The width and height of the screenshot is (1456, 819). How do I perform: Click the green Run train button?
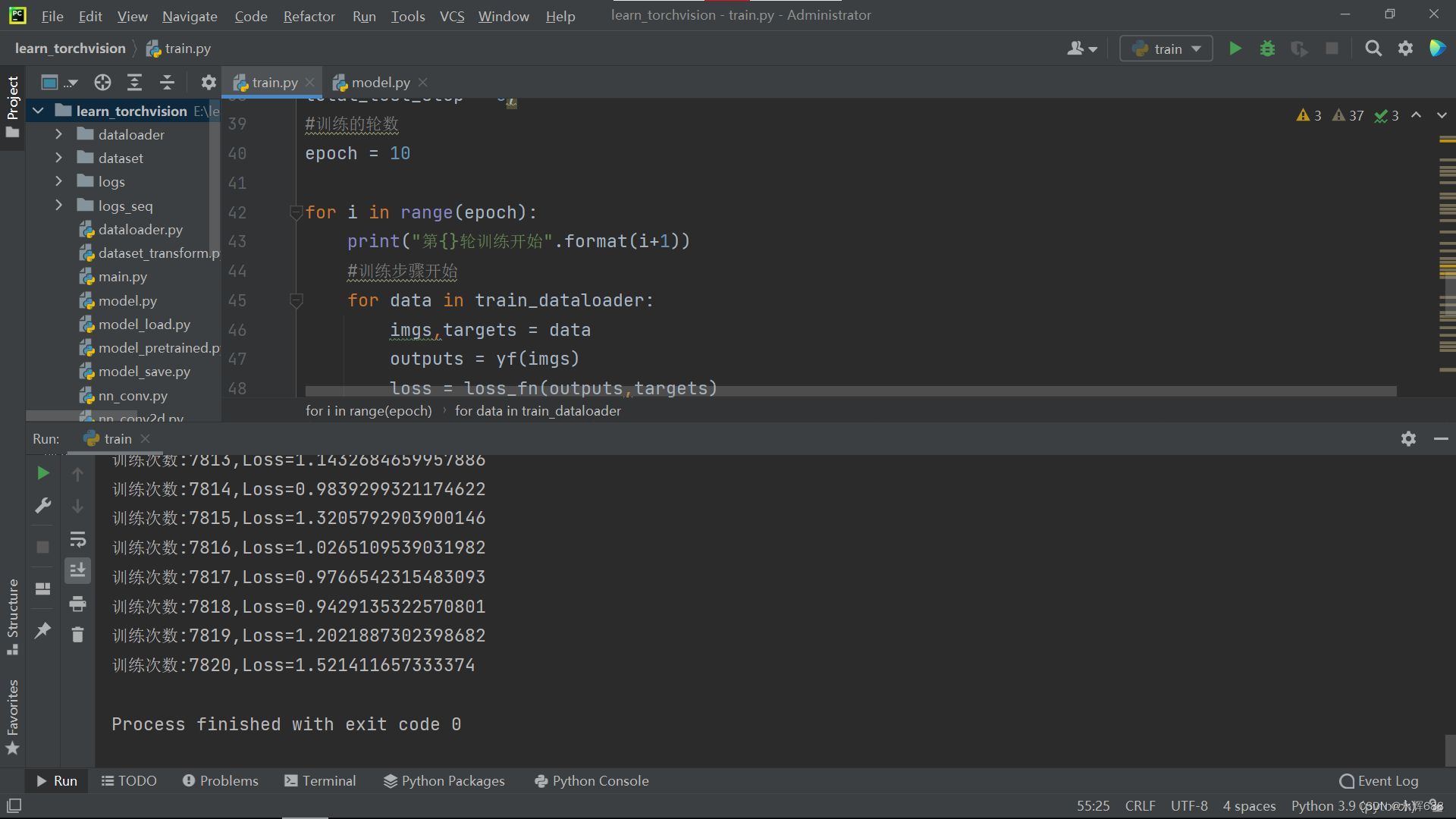click(x=1235, y=49)
